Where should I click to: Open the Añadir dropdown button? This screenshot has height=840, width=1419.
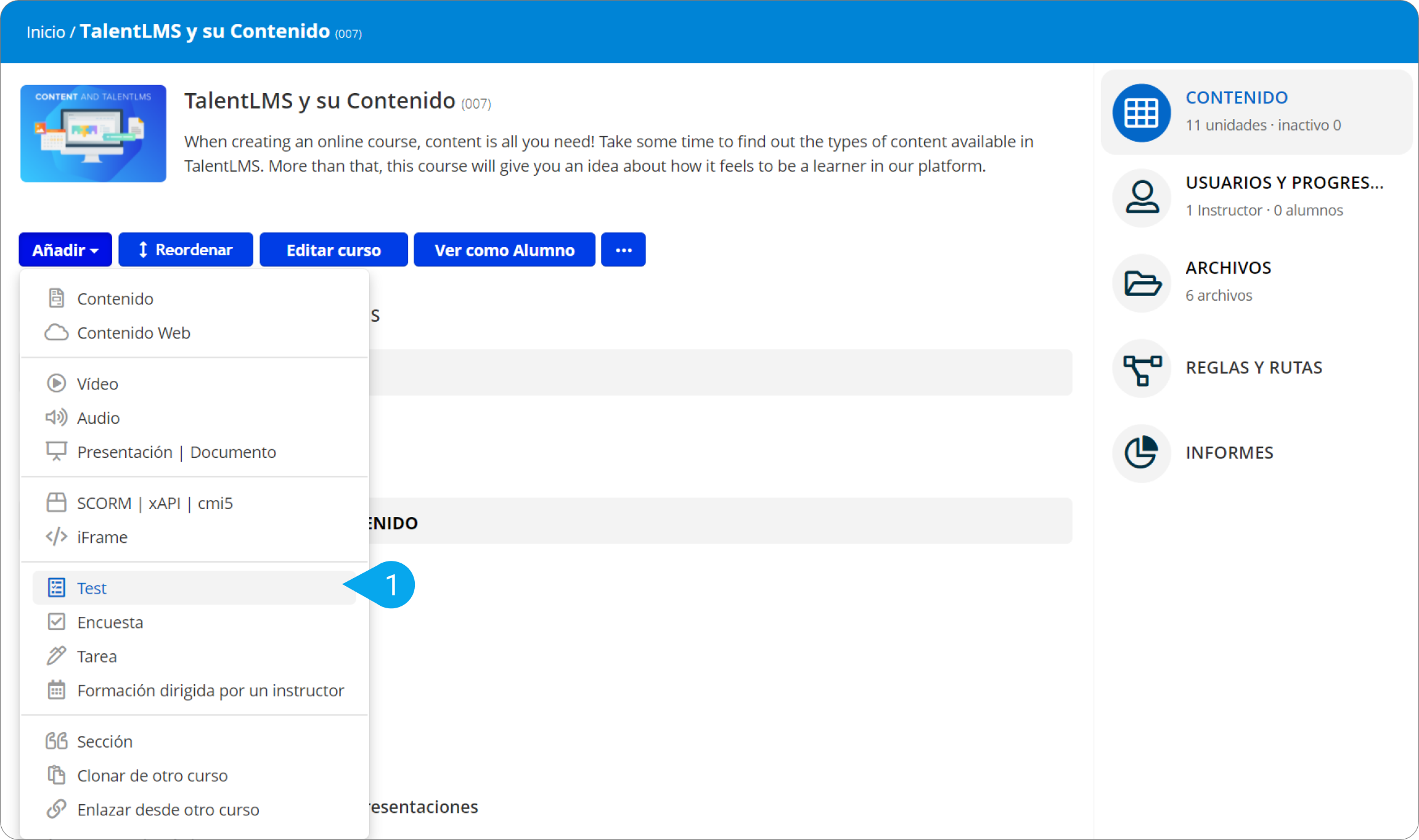[65, 250]
